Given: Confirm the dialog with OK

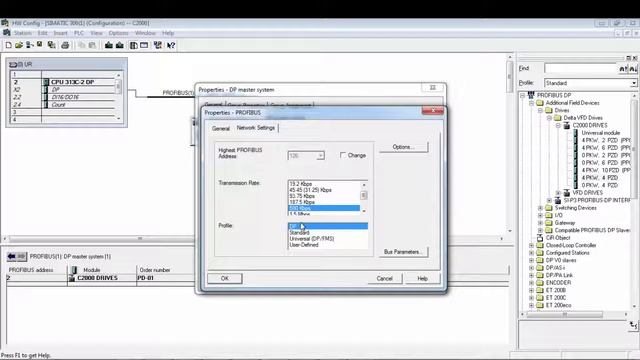Looking at the screenshot, I should pyautogui.click(x=225, y=278).
